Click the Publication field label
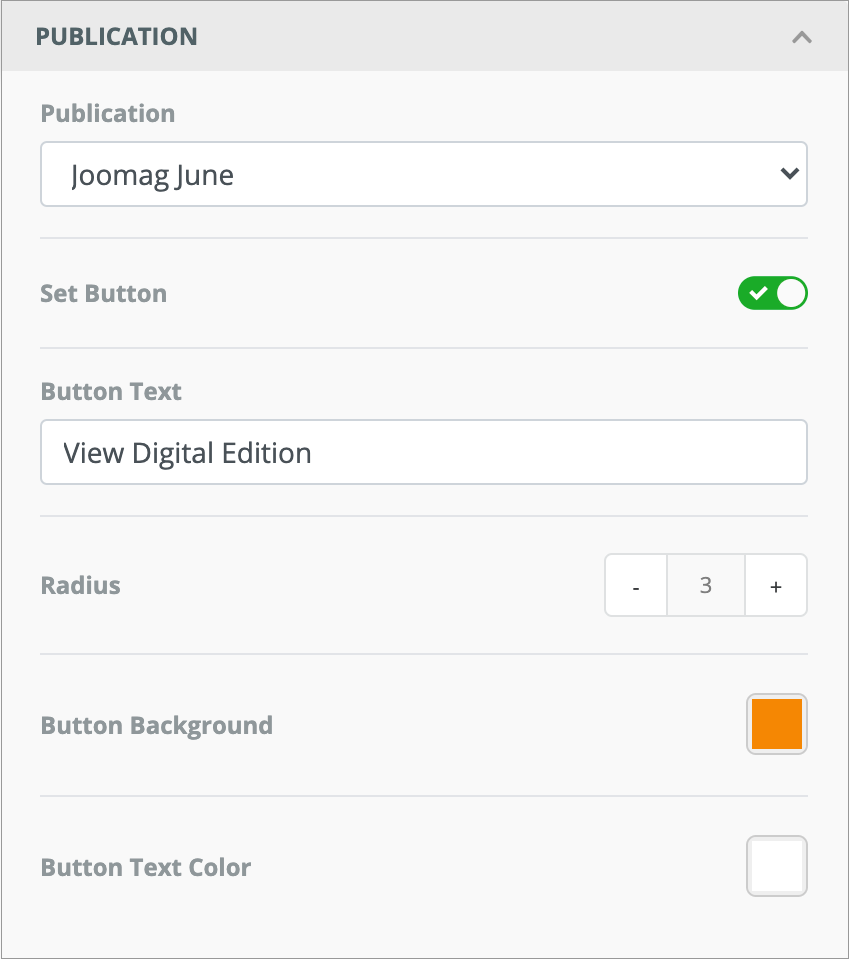This screenshot has width=849, height=959. tap(108, 113)
